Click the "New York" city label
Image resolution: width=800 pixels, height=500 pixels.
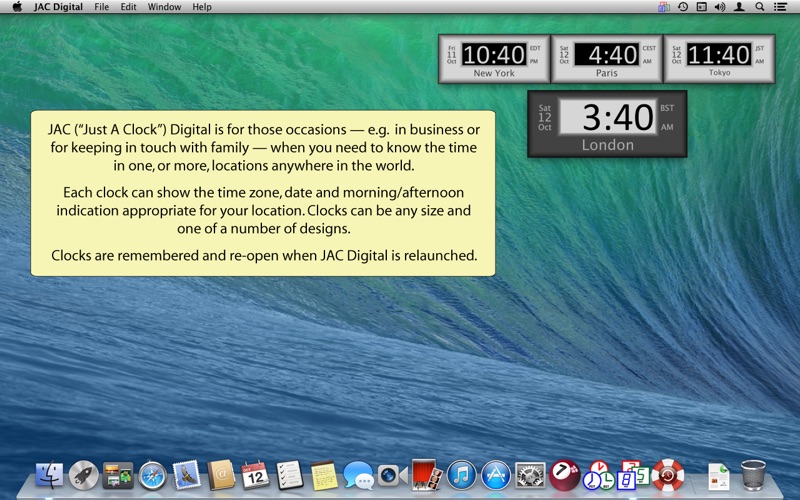(x=494, y=73)
